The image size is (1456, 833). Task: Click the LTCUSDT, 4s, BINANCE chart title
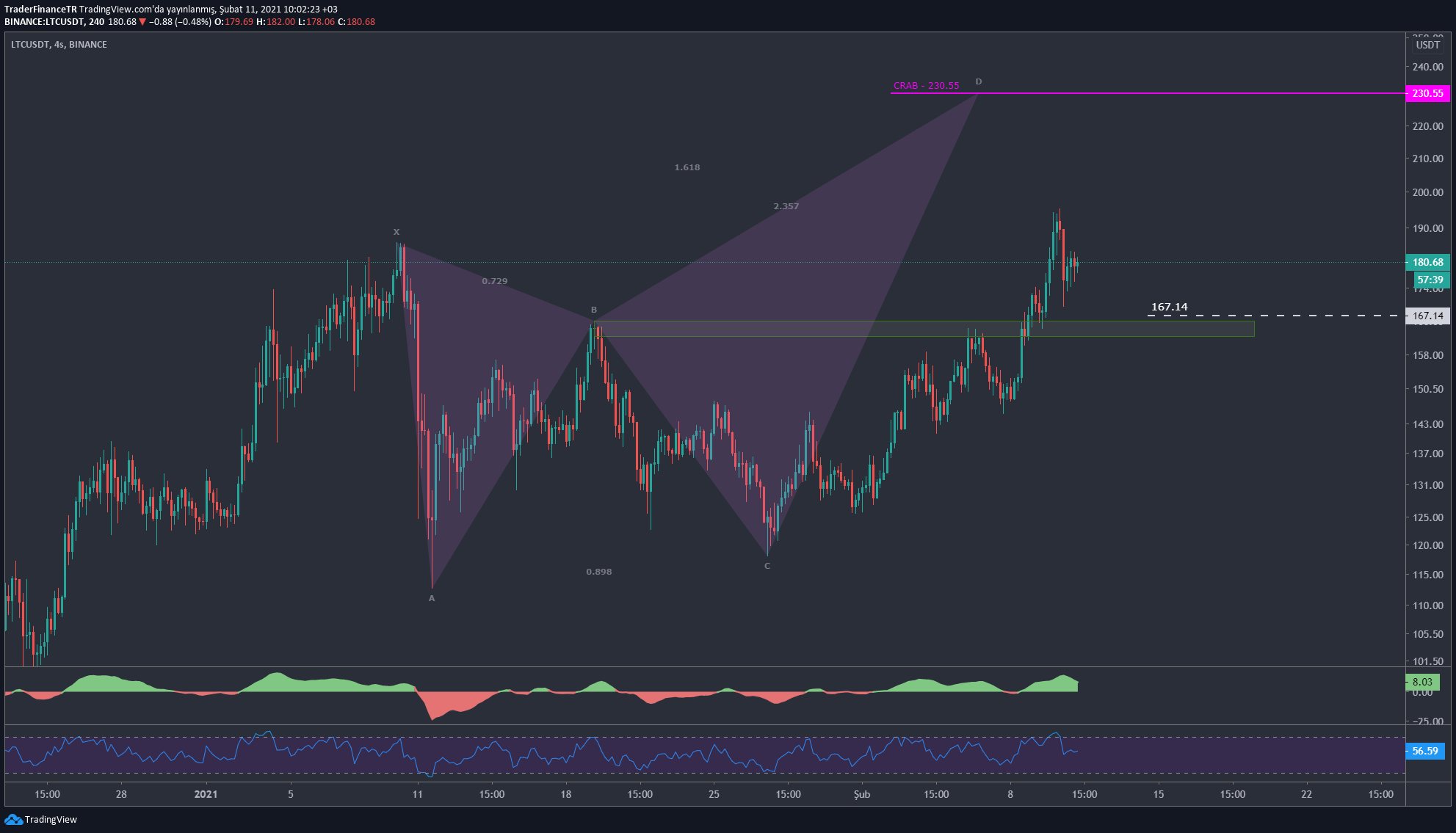click(x=59, y=45)
